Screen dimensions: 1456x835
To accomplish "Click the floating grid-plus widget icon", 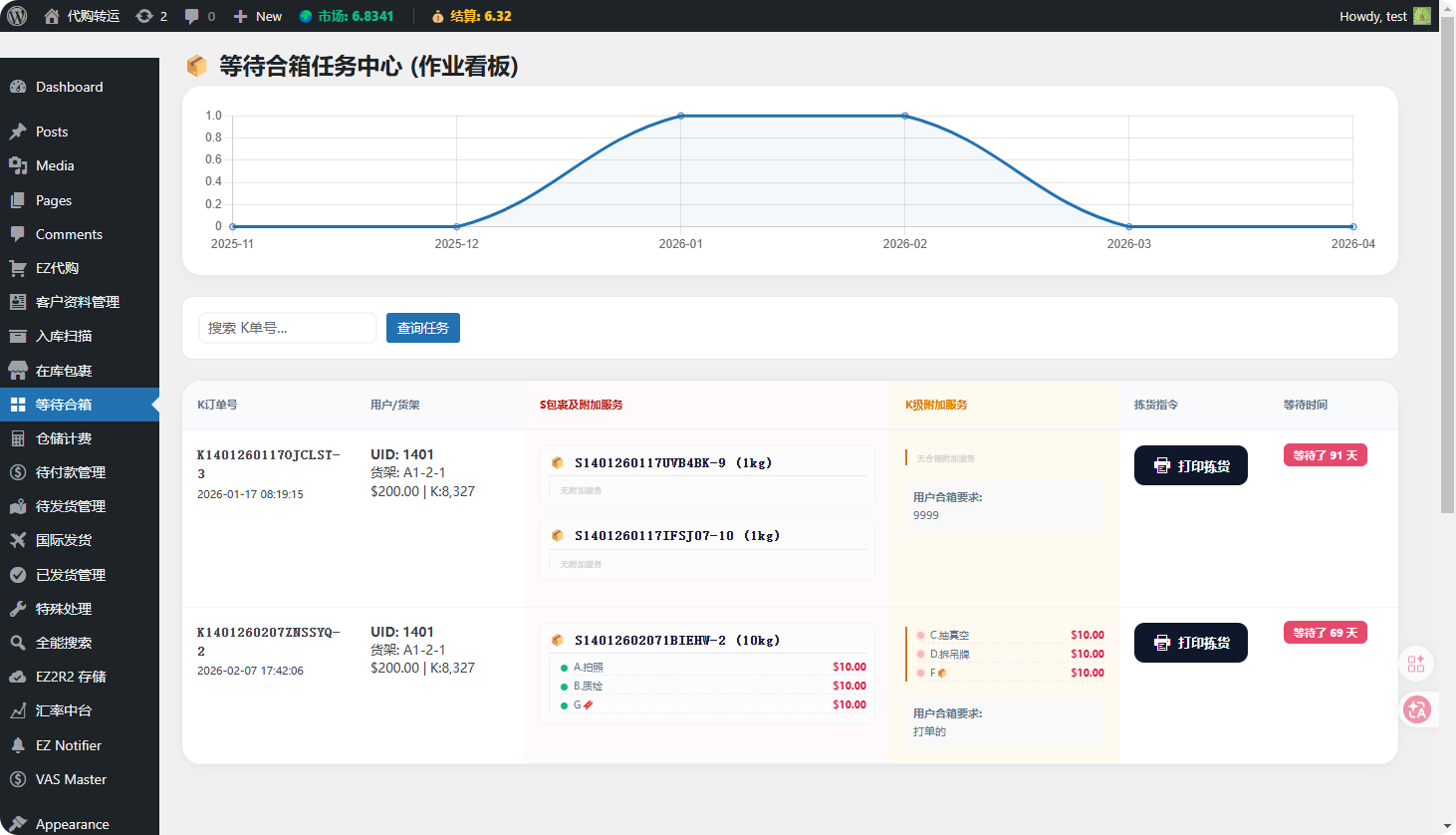I will [1416, 664].
